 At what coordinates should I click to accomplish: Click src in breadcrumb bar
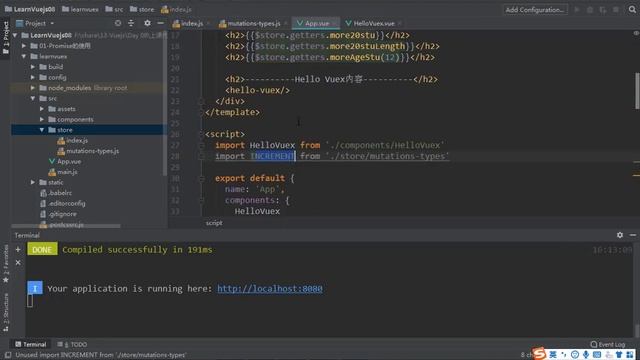click(x=114, y=9)
